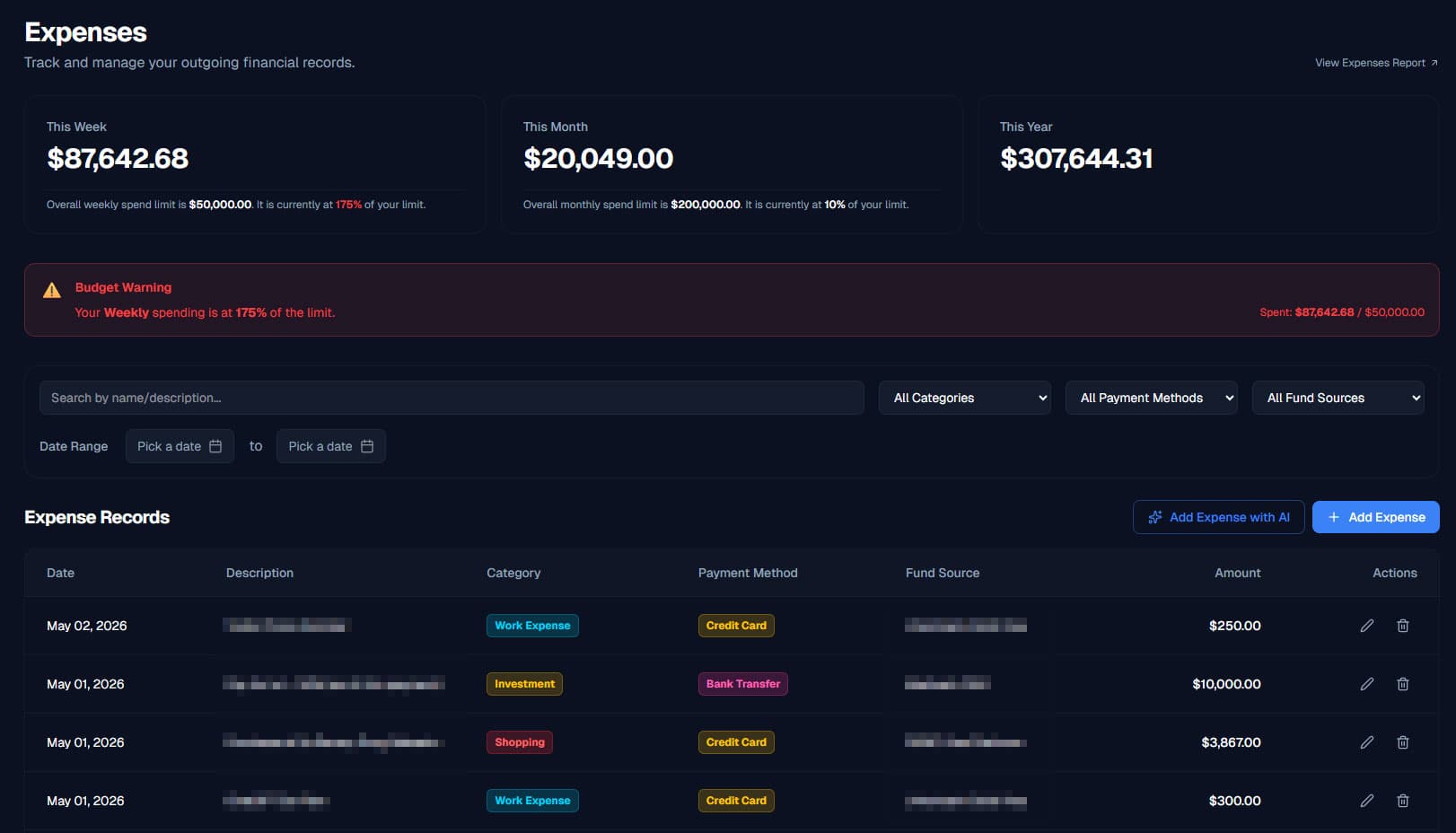Image resolution: width=1456 pixels, height=833 pixels.
Task: Click Work Expense badge in May 02 row
Action: (x=532, y=626)
